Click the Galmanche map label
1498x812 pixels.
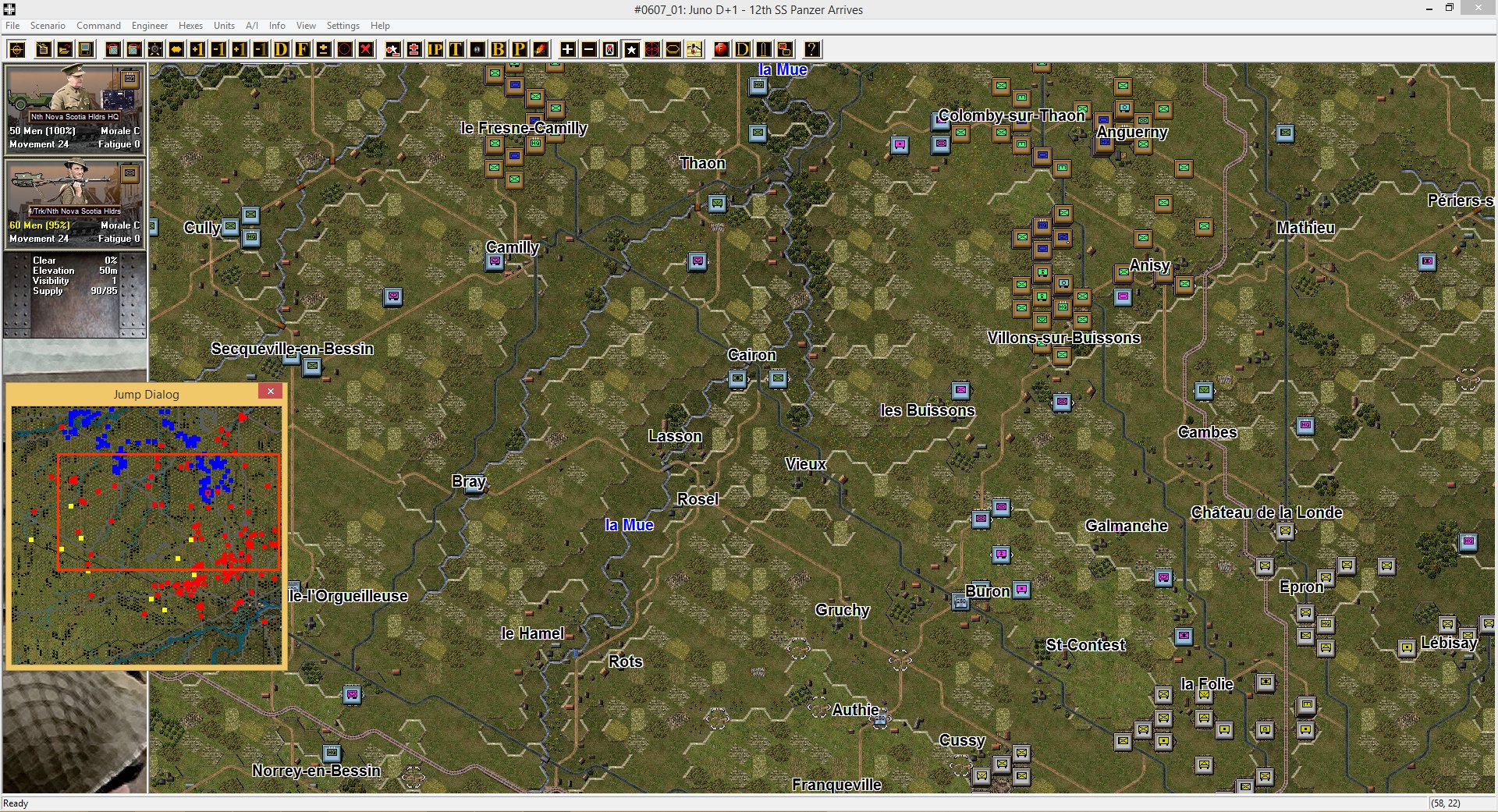coord(1126,526)
